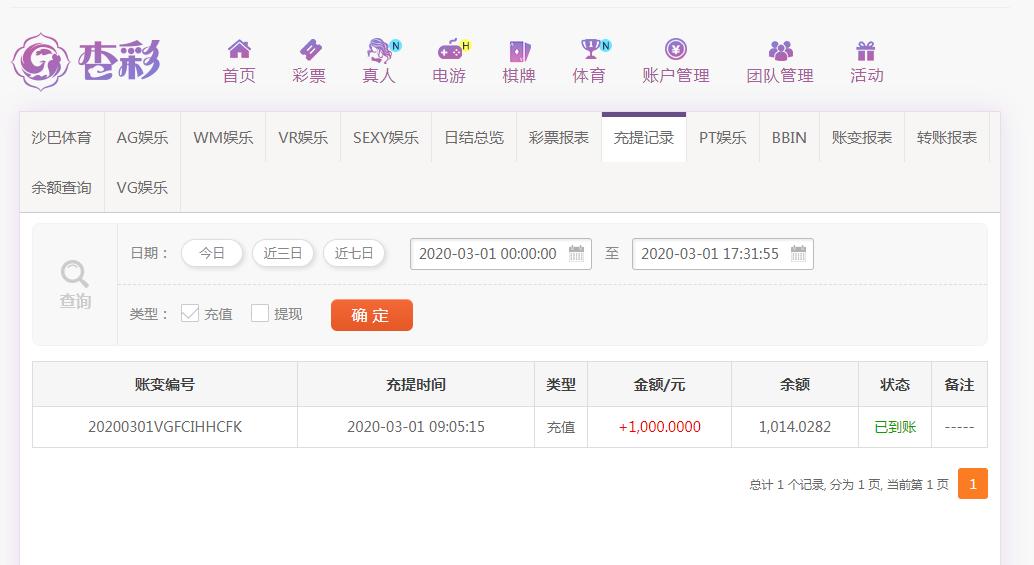Switch to the BBIN tab
This screenshot has height=565, width=1034.
[789, 137]
